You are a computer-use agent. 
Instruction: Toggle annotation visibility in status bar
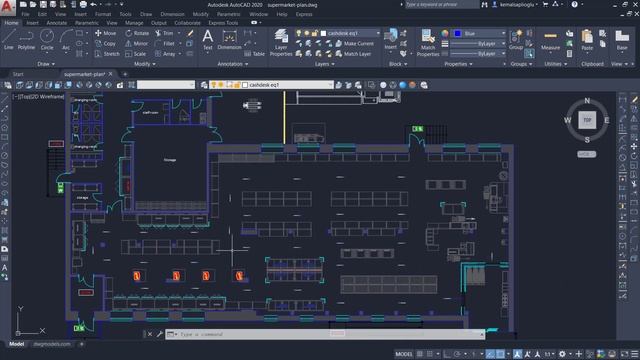point(518,354)
